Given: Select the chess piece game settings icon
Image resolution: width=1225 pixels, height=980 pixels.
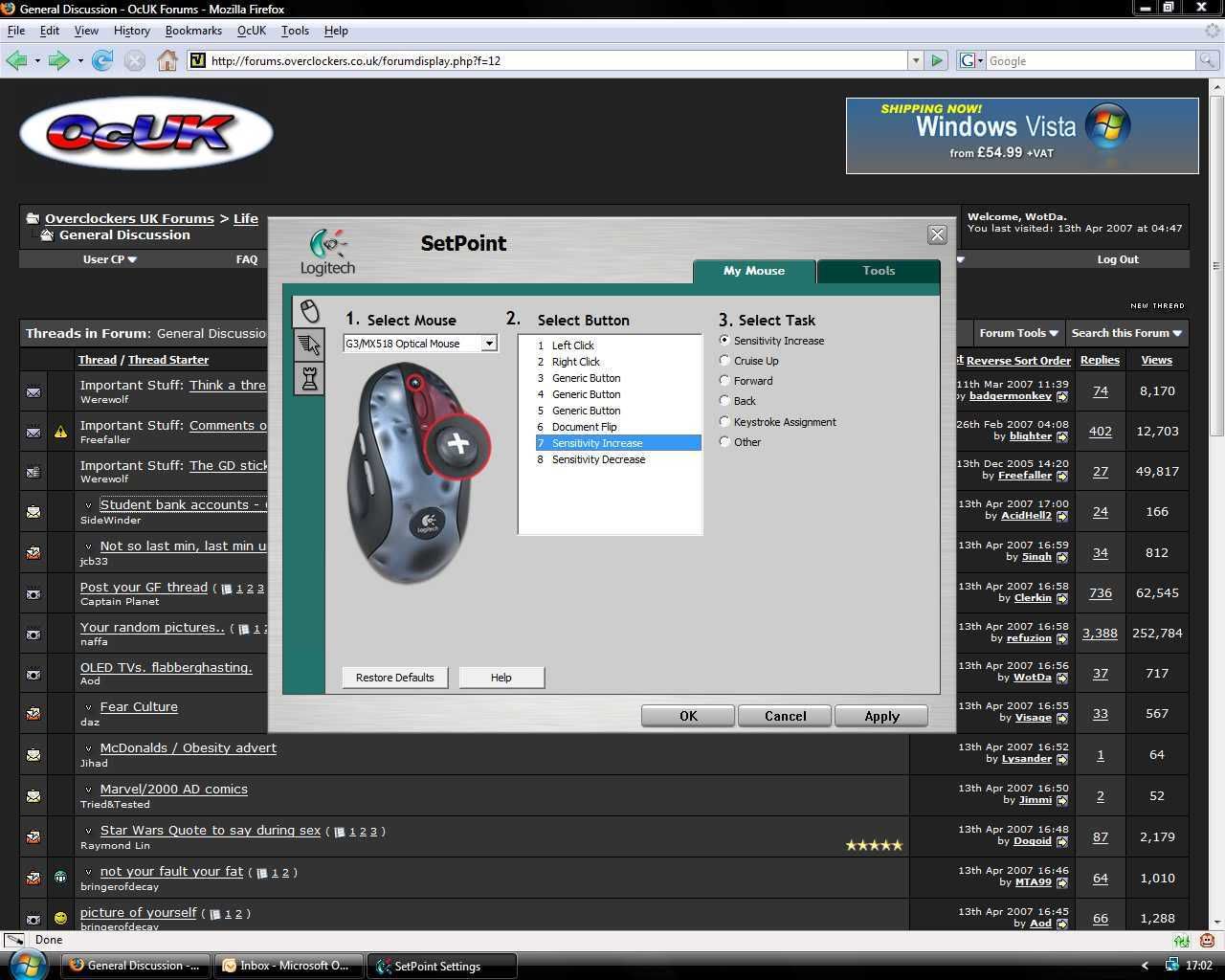Looking at the screenshot, I should pyautogui.click(x=309, y=379).
